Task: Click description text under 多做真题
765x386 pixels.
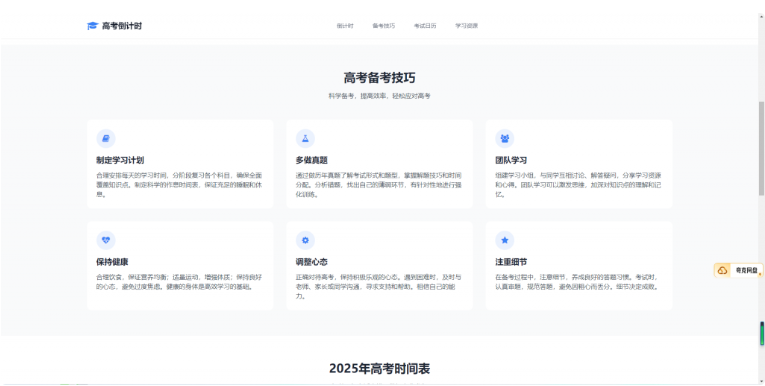Action: coord(379,185)
